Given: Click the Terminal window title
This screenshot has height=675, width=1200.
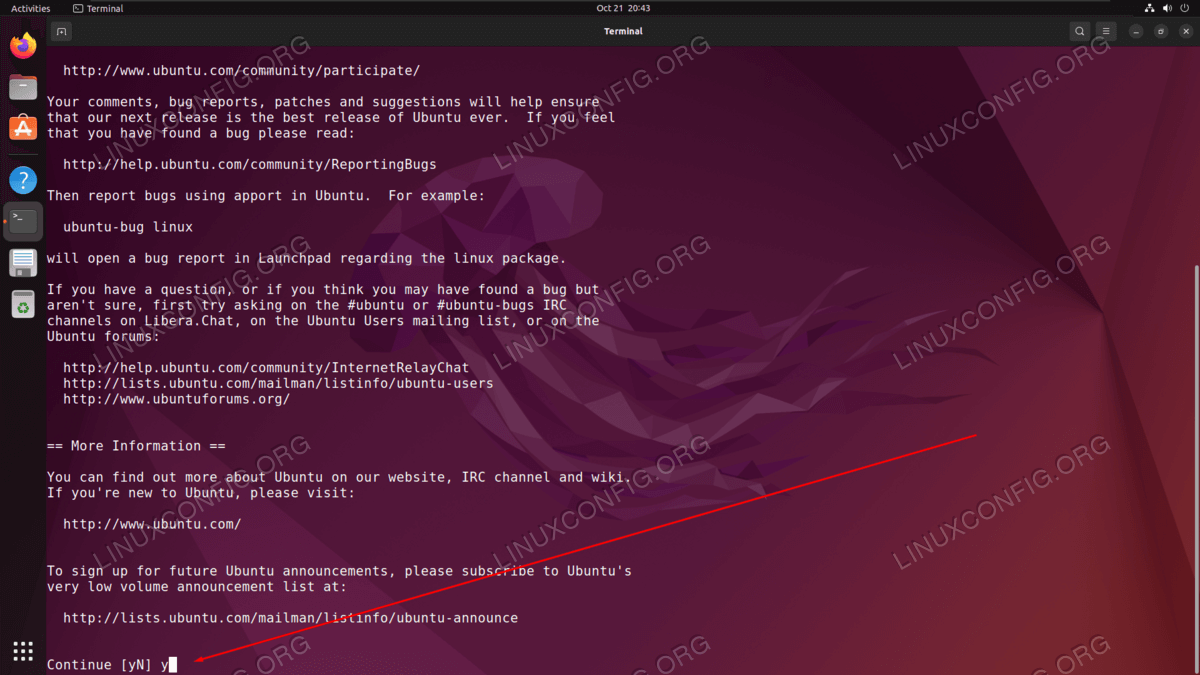Looking at the screenshot, I should coord(623,32).
